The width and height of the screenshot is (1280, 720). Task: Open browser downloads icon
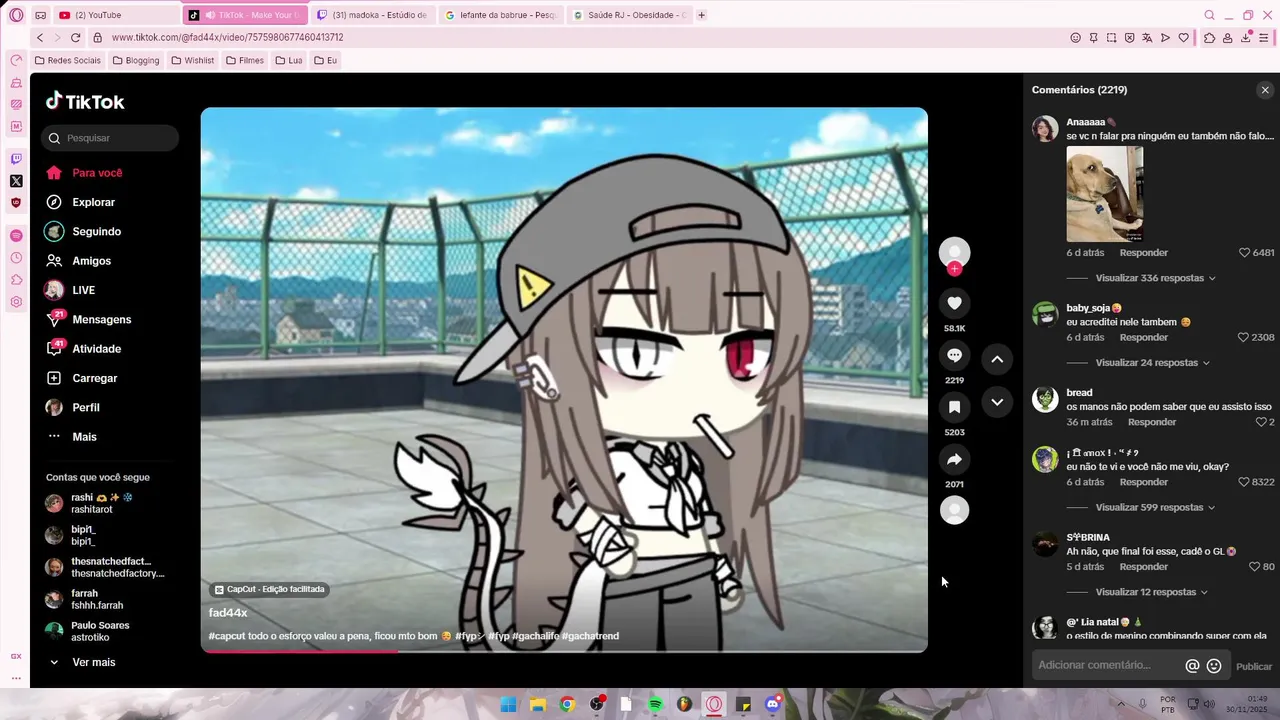click(1247, 38)
